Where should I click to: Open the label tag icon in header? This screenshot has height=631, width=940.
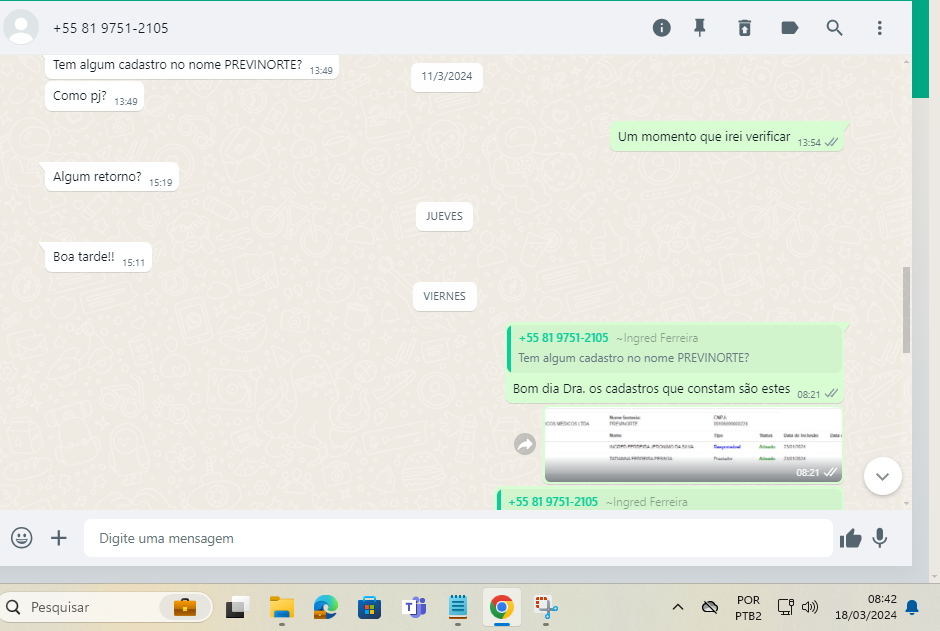pyautogui.click(x=790, y=28)
